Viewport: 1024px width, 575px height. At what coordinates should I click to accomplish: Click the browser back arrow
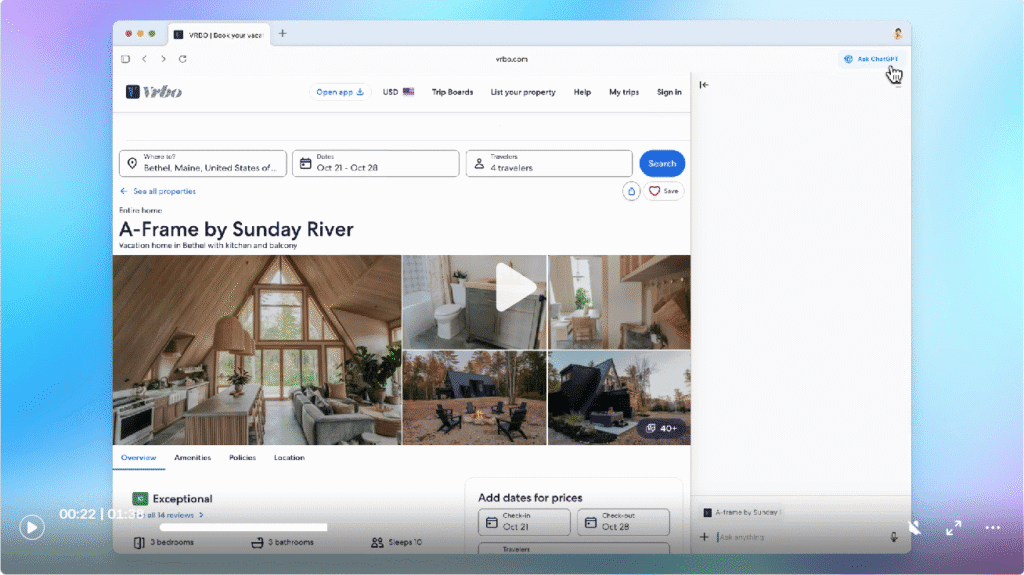[144, 59]
